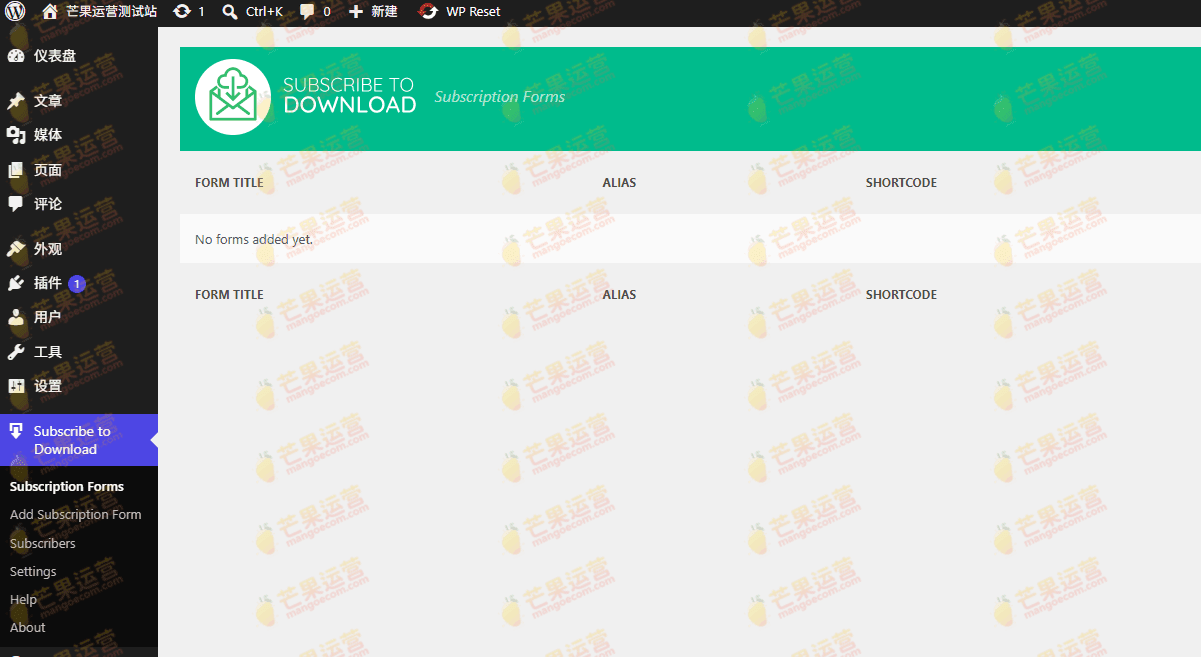Click the Subscribe to Download envelope logo

point(233,97)
